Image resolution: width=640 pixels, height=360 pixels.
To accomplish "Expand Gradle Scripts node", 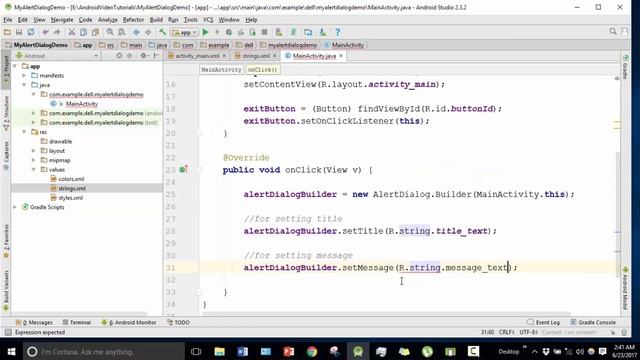I will pos(15,207).
